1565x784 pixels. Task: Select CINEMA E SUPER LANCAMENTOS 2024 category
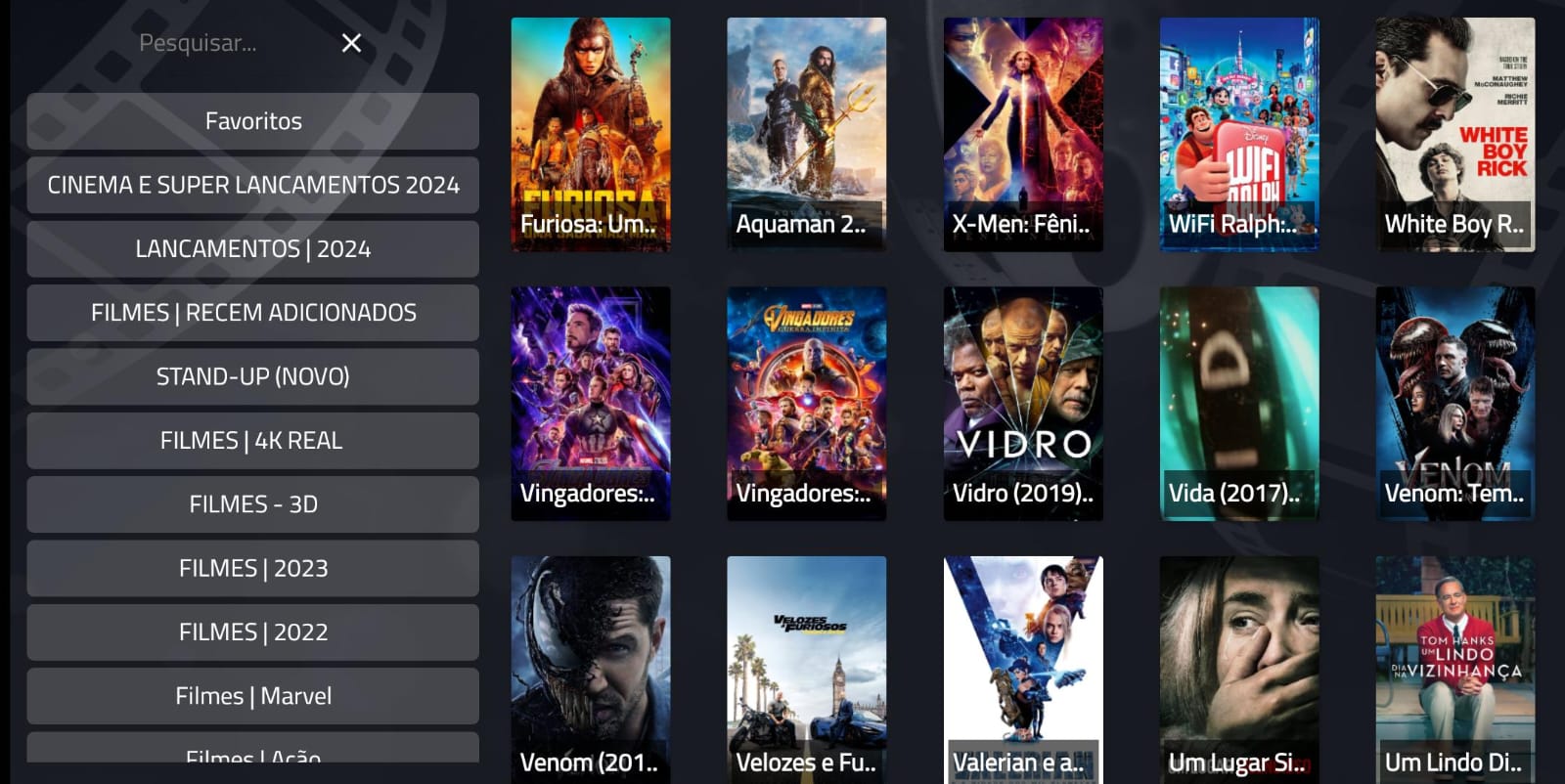coord(253,185)
